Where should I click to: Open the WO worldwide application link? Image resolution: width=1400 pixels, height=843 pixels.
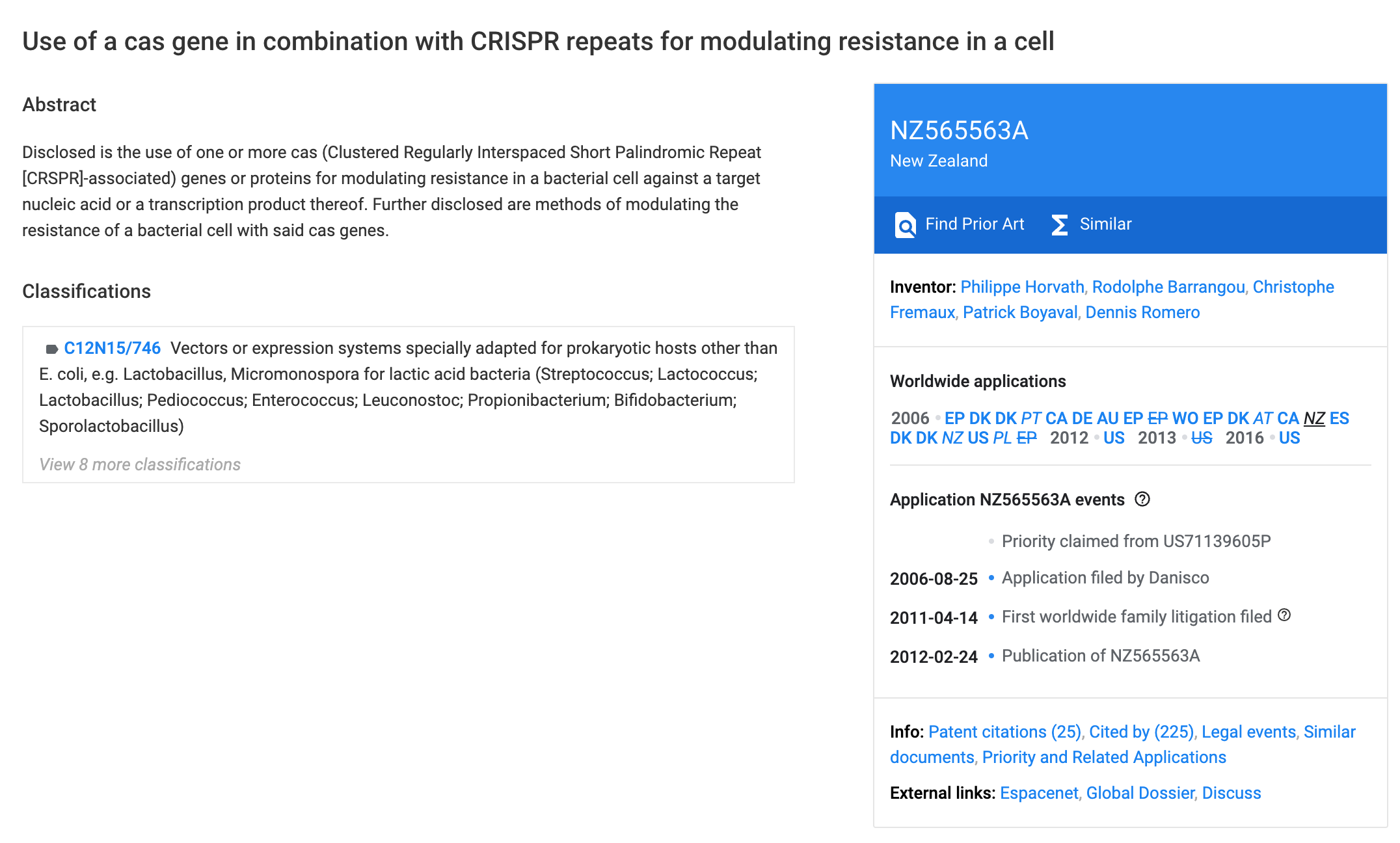1185,418
